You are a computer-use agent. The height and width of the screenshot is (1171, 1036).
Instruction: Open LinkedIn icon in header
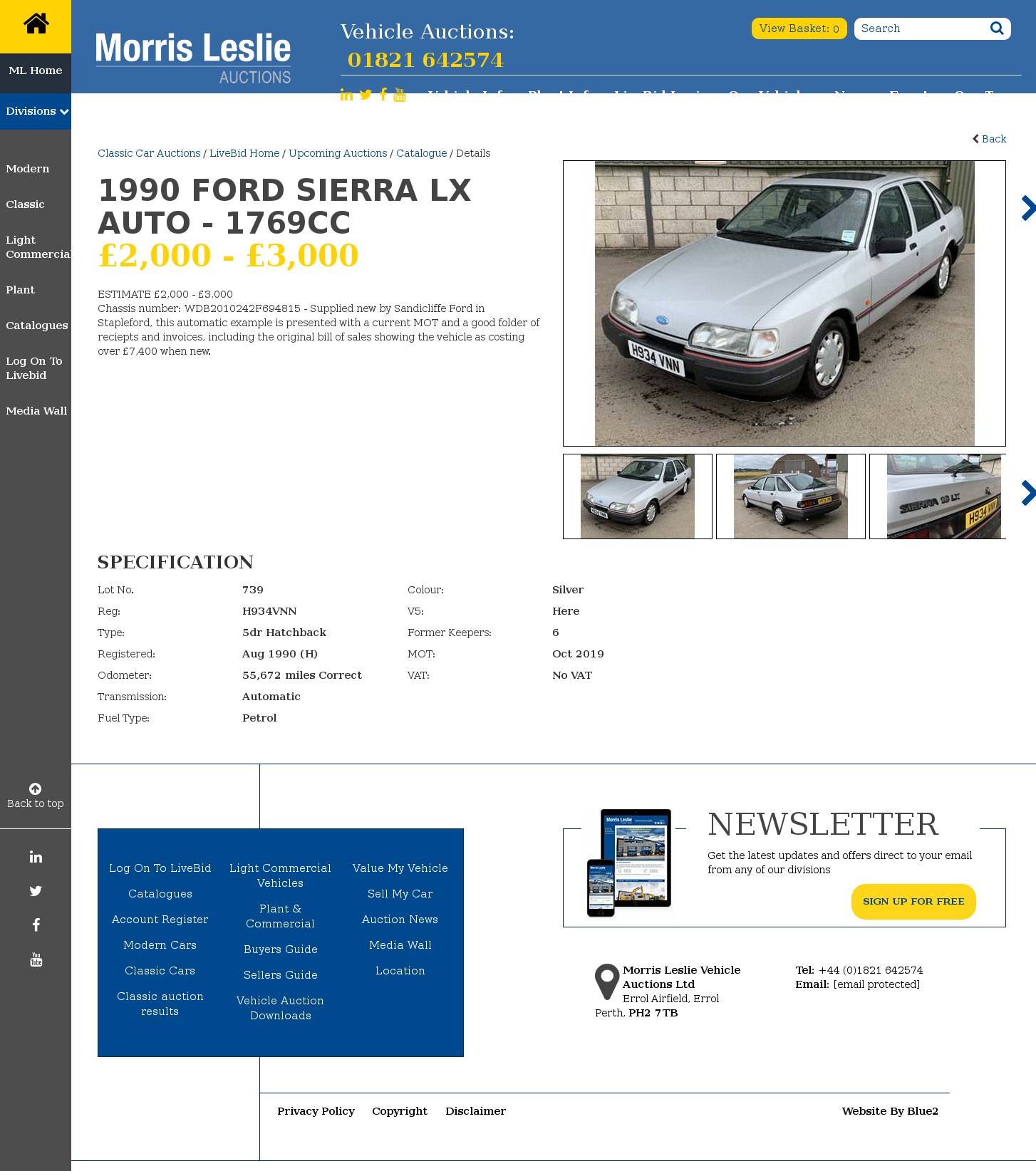pyautogui.click(x=346, y=95)
